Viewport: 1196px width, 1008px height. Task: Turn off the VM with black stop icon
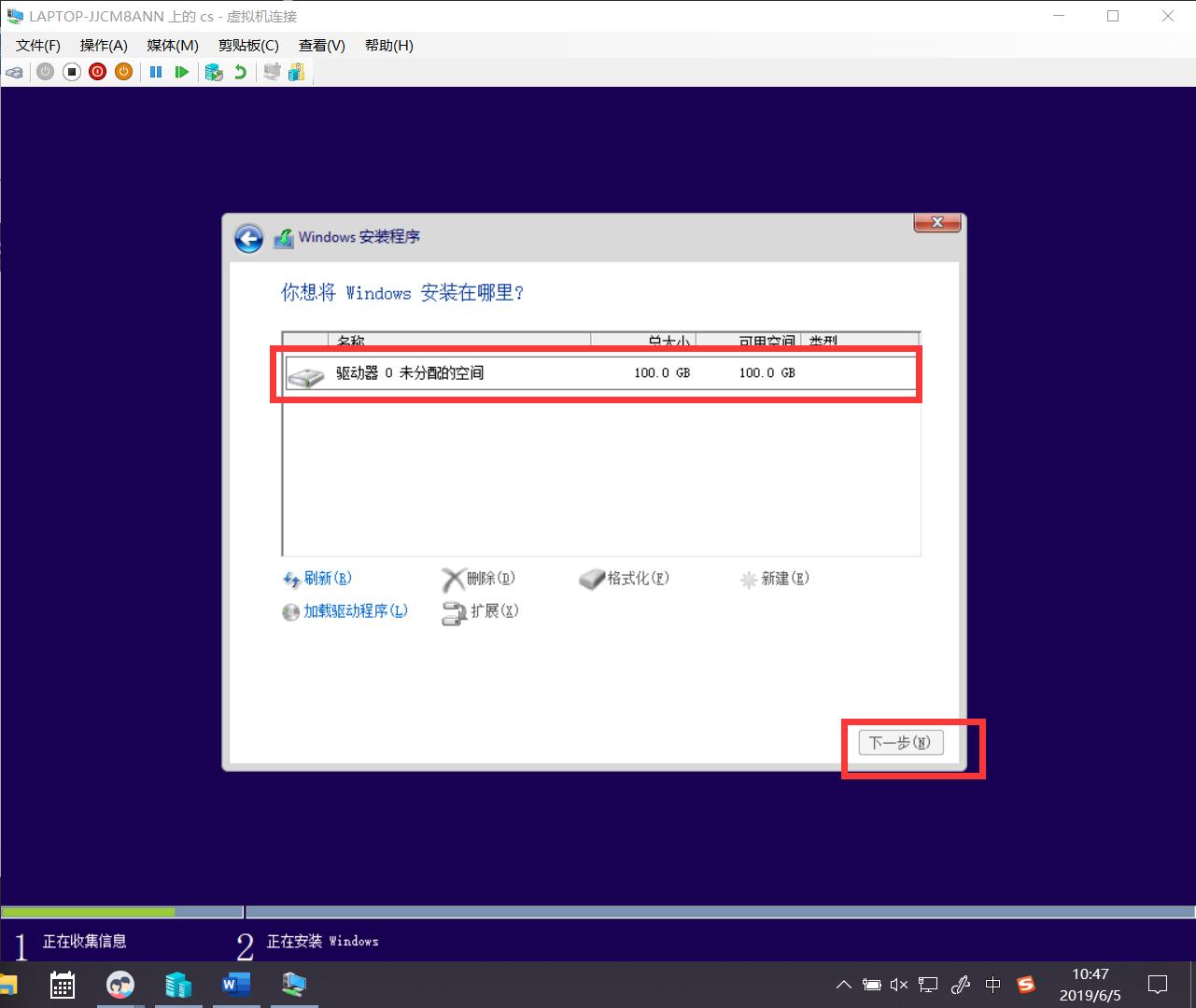click(x=72, y=72)
